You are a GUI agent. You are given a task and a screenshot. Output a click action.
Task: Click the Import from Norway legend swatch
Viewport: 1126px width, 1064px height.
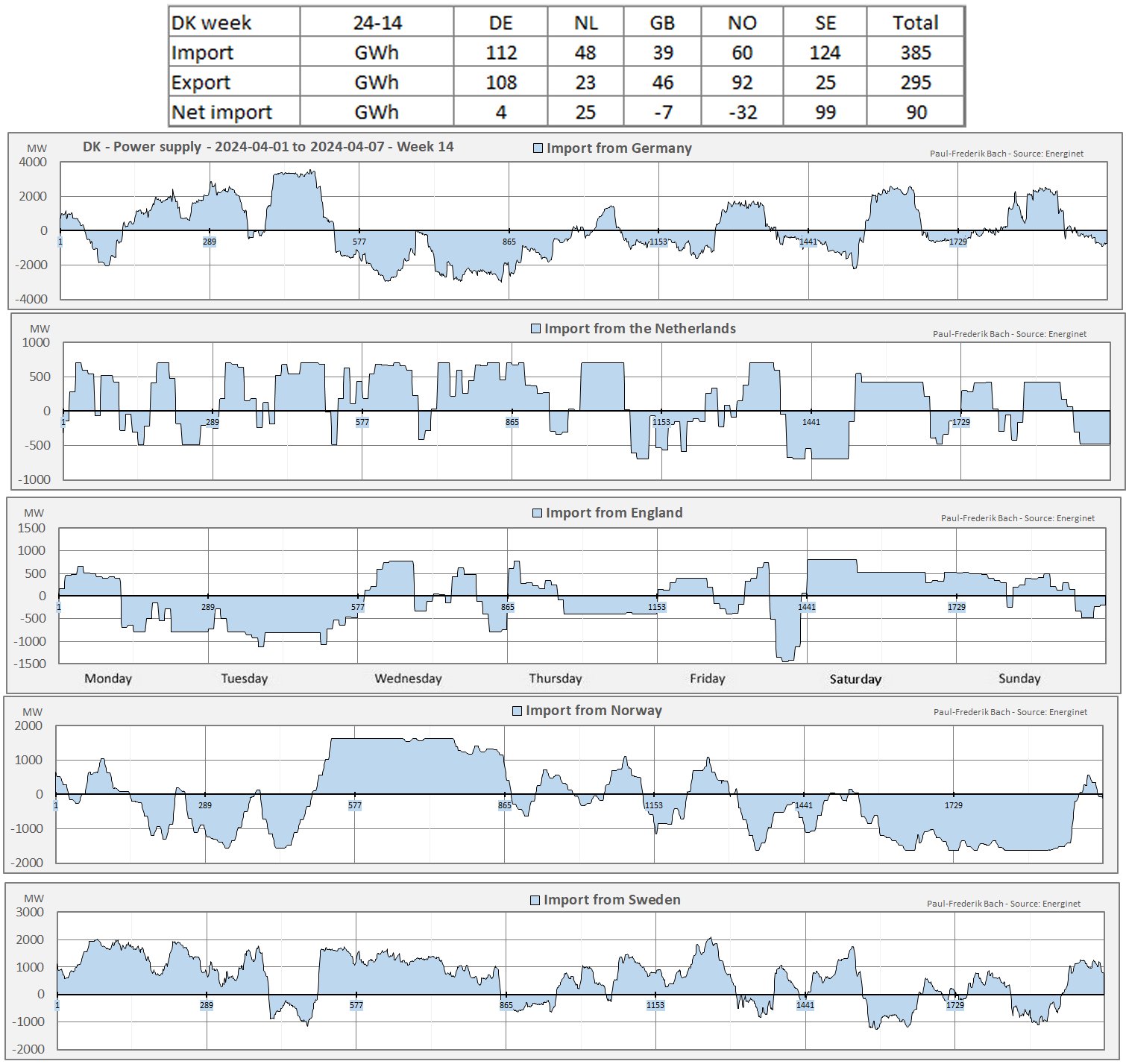517,711
